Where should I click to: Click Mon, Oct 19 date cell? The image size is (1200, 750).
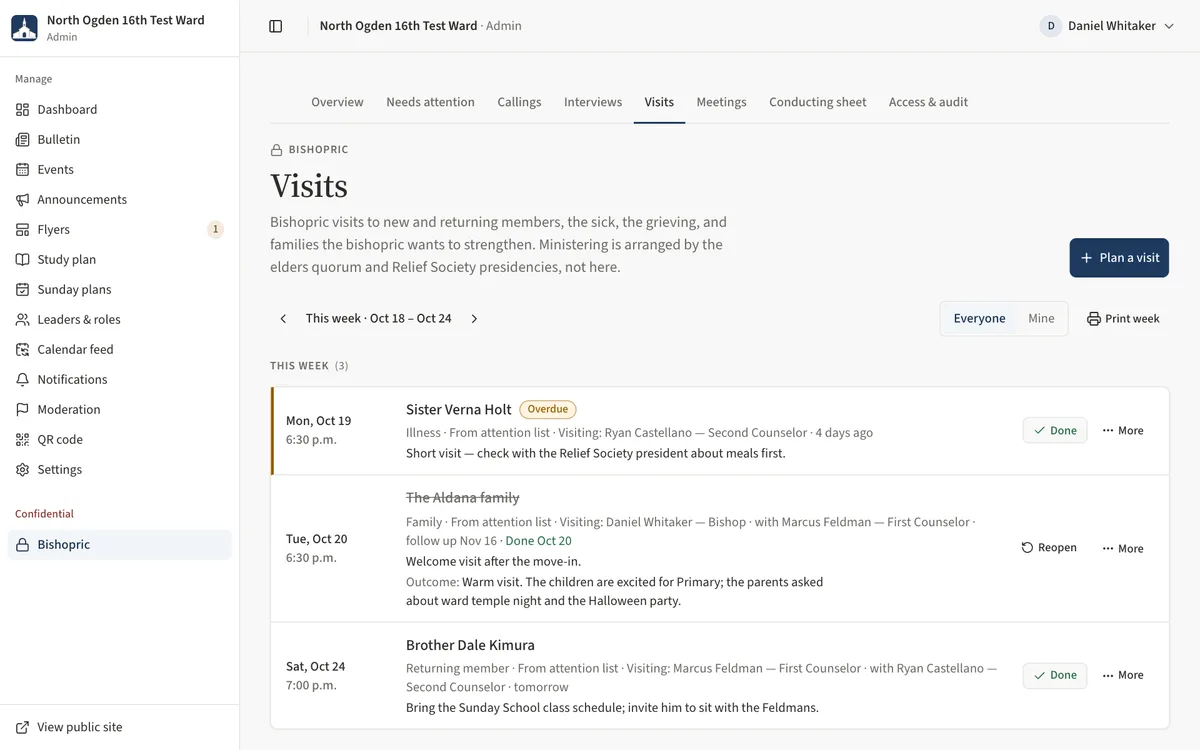[x=318, y=430]
